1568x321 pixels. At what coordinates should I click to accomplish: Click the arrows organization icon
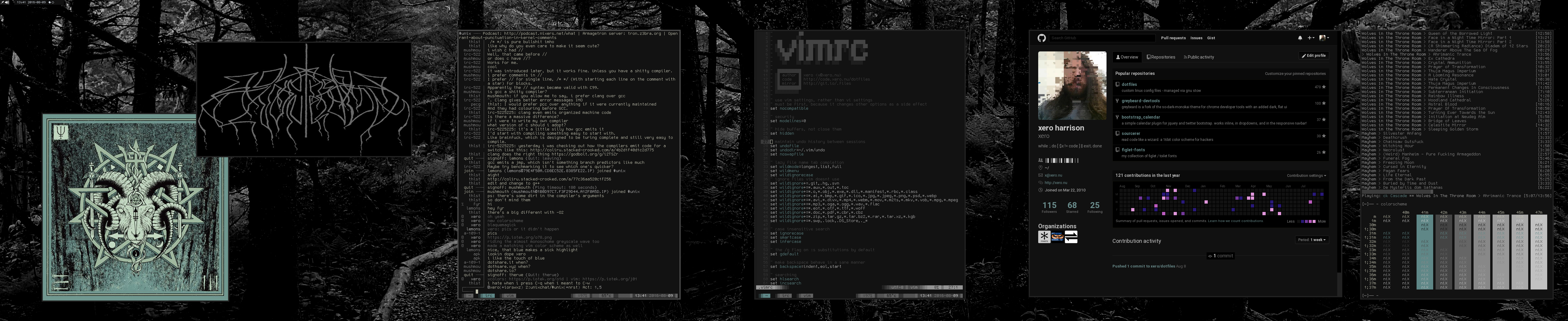tap(1071, 237)
